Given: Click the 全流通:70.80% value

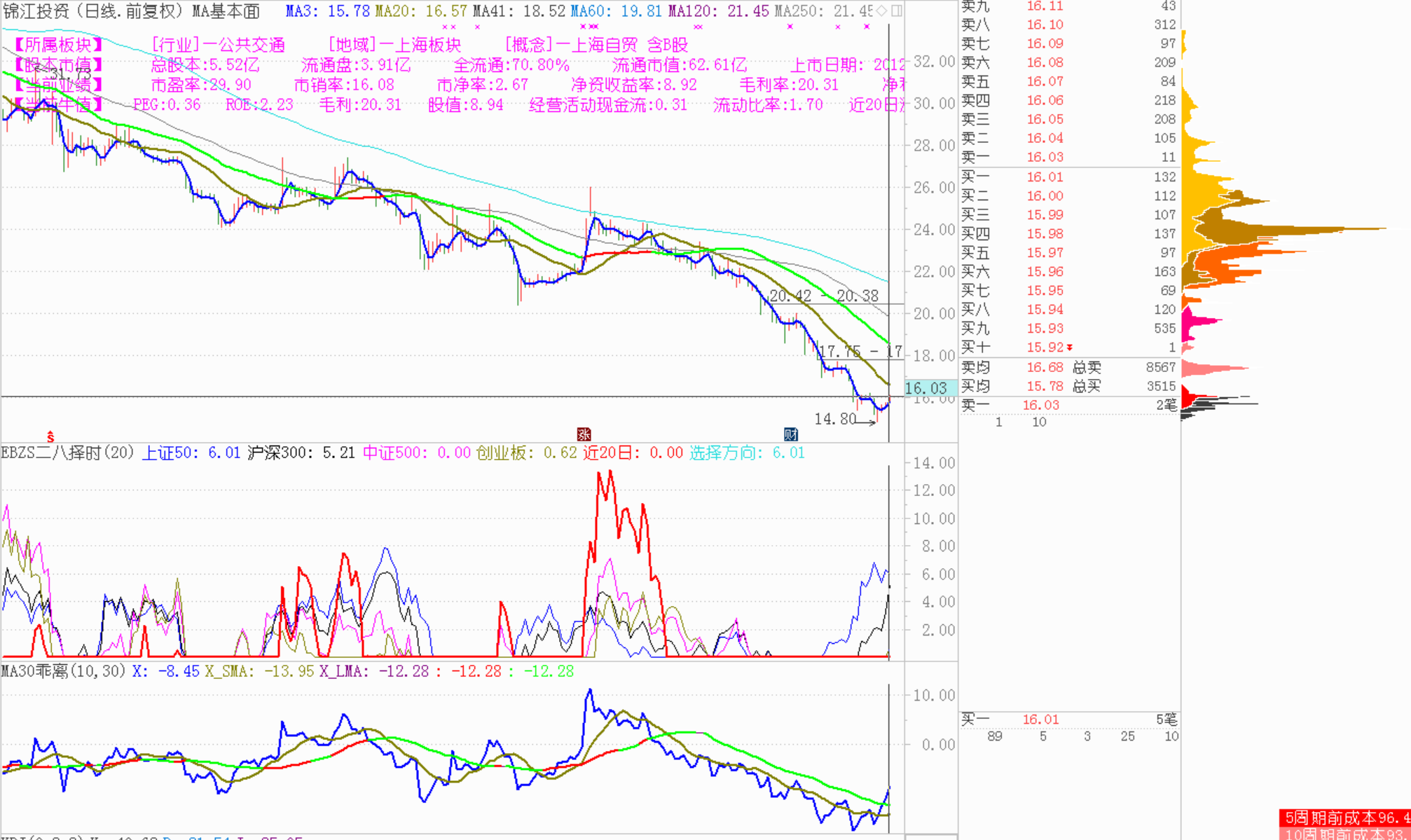Looking at the screenshot, I should [x=511, y=65].
